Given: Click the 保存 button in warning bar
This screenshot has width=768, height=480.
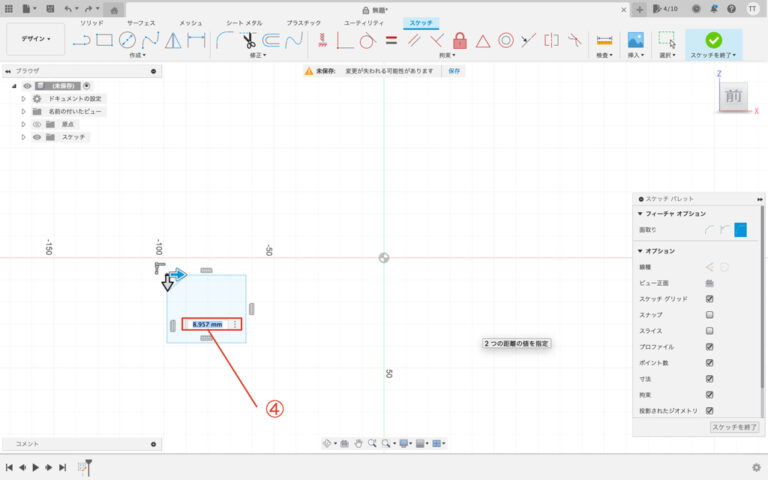Looking at the screenshot, I should point(454,71).
